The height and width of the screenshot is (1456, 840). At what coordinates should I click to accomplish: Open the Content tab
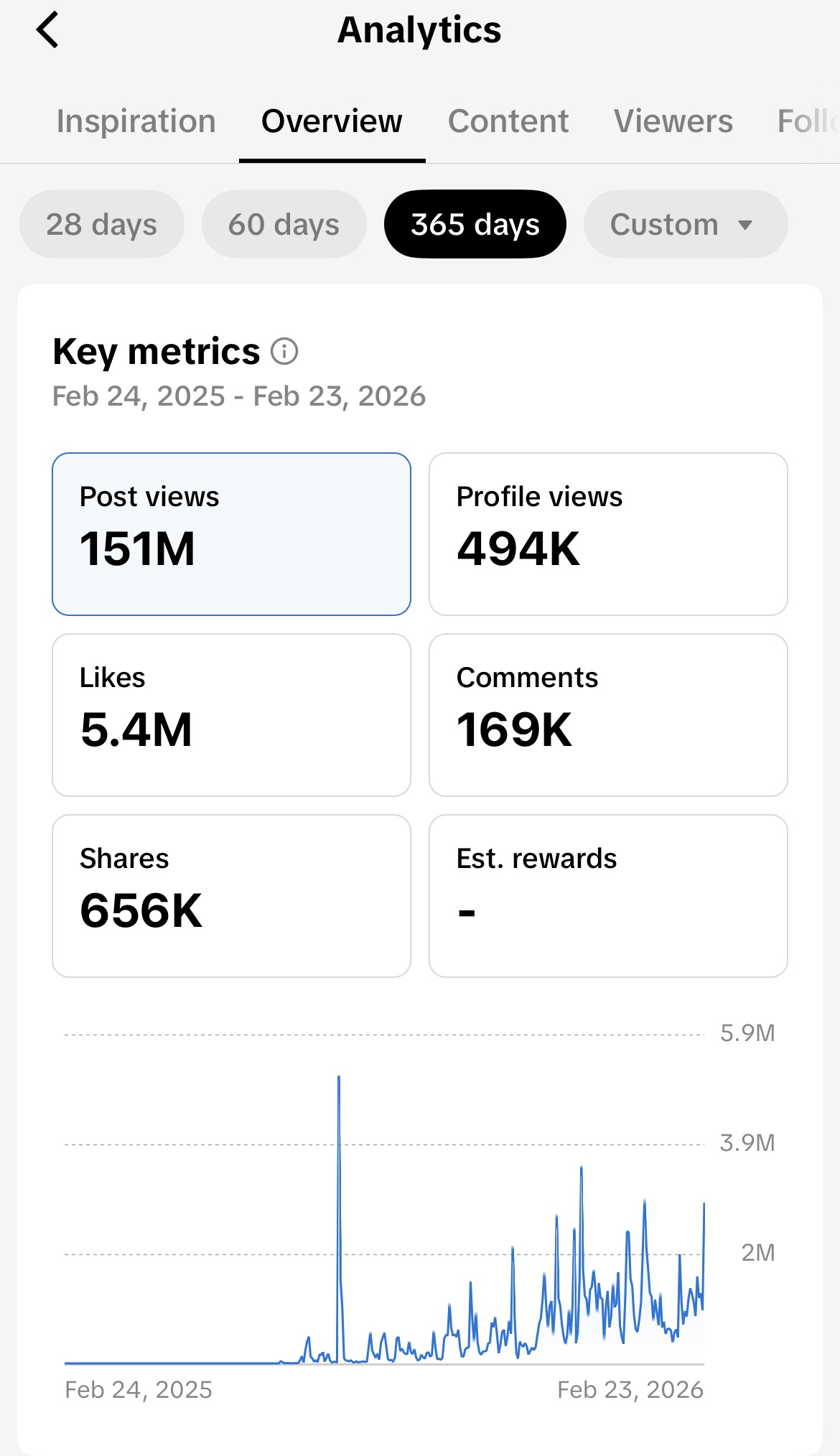[508, 121]
